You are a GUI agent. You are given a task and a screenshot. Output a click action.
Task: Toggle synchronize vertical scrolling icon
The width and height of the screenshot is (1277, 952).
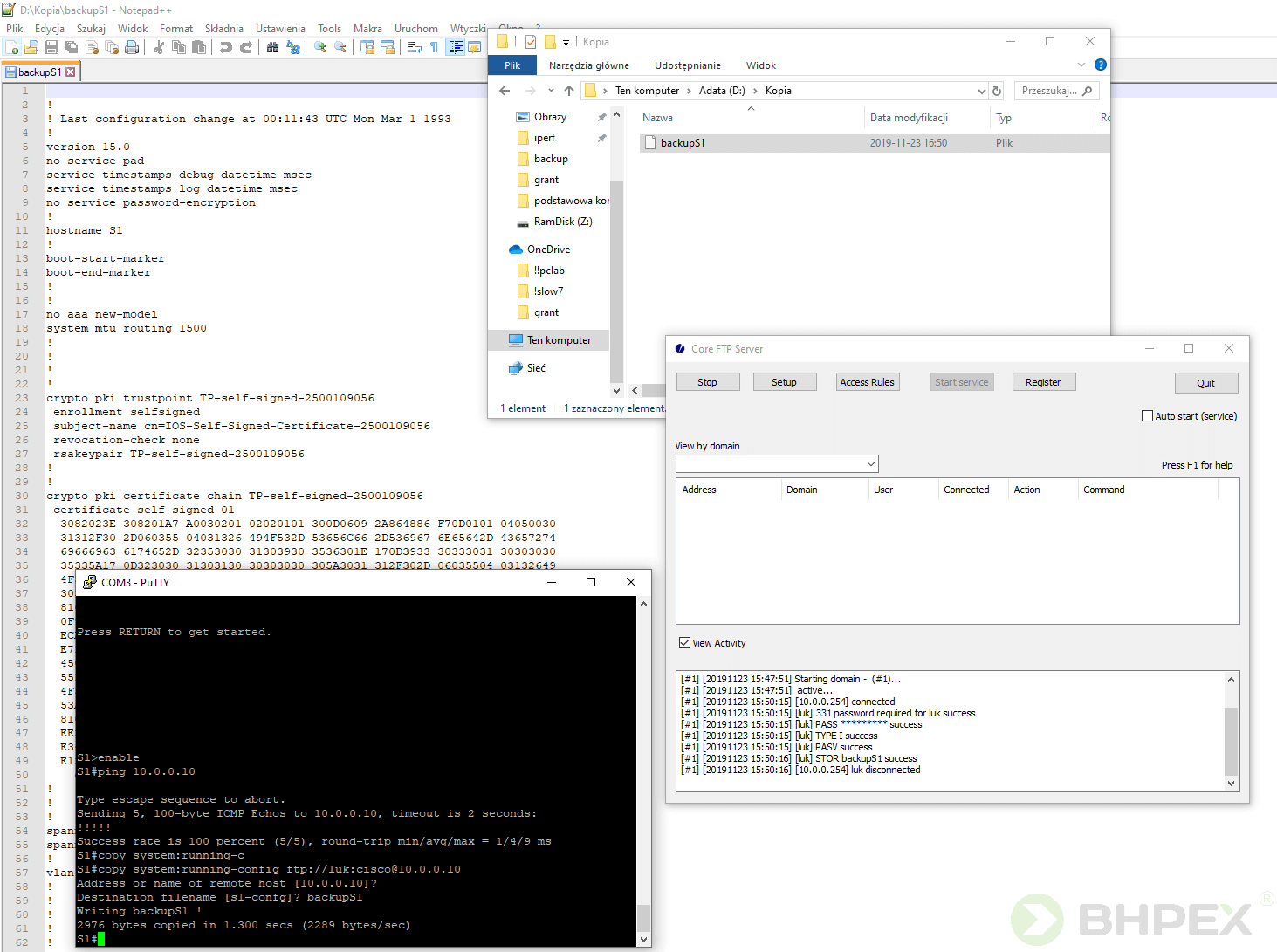(367, 47)
